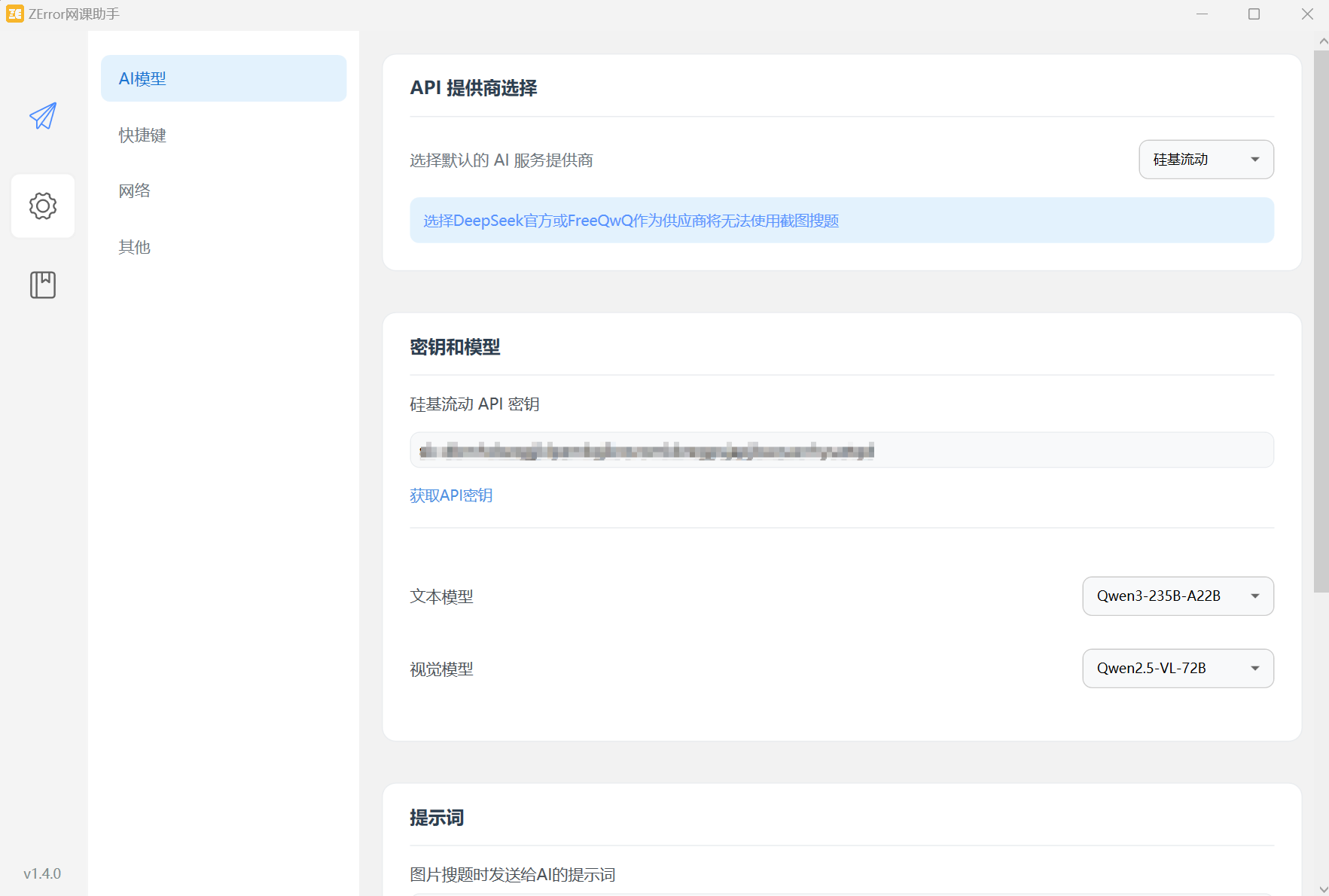Maximize the application window
1329x896 pixels.
coord(1254,14)
